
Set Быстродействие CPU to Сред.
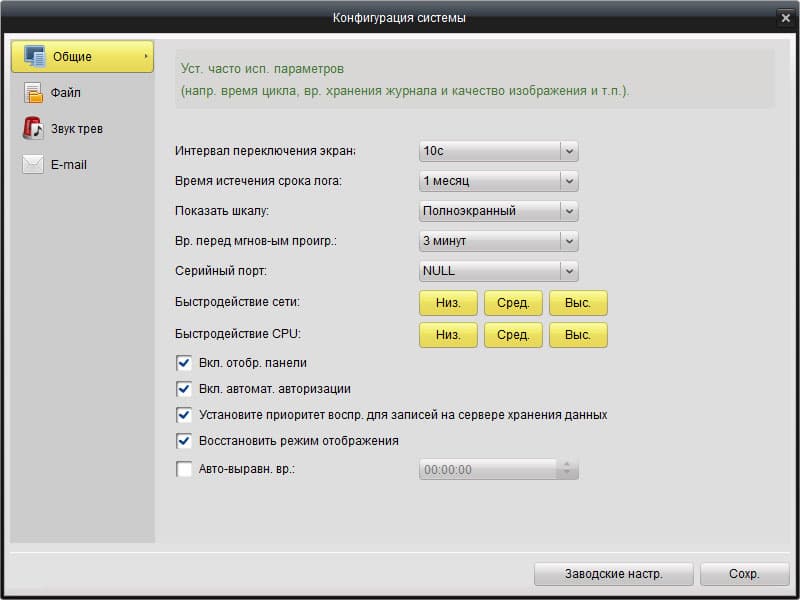pyautogui.click(x=513, y=335)
